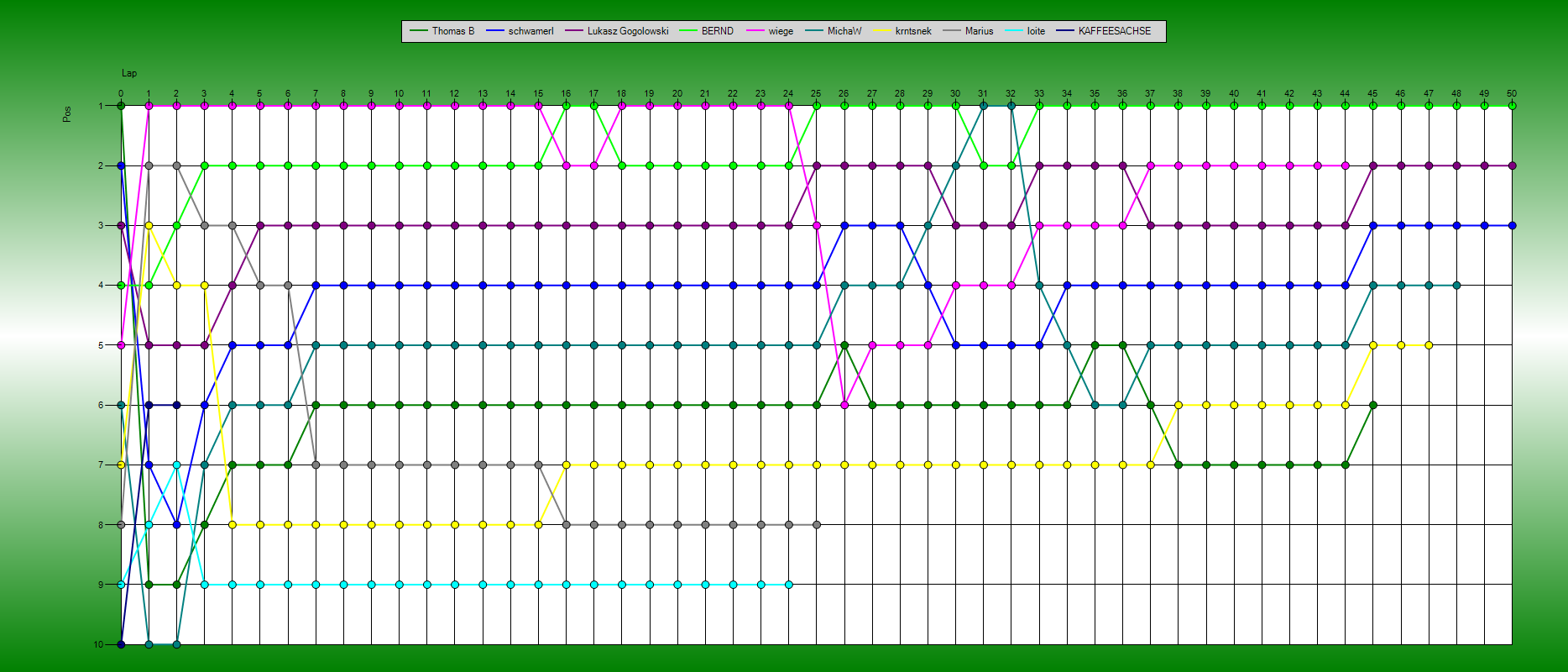Screen dimensions: 1568x672
Task: Select MichaW in the legend
Action: coord(844,31)
